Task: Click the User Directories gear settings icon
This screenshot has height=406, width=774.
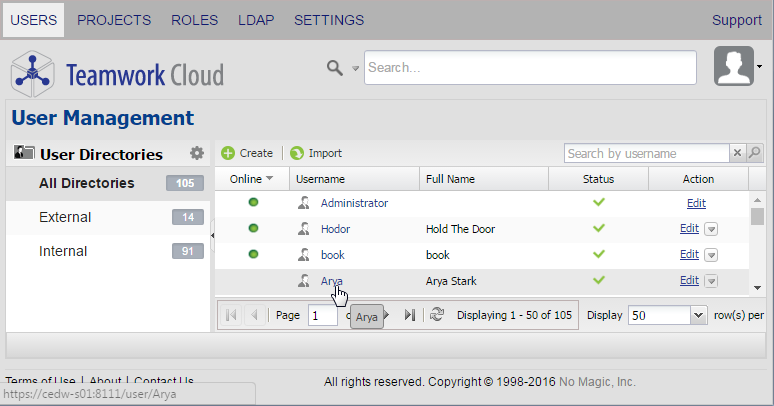Action: tap(197, 153)
